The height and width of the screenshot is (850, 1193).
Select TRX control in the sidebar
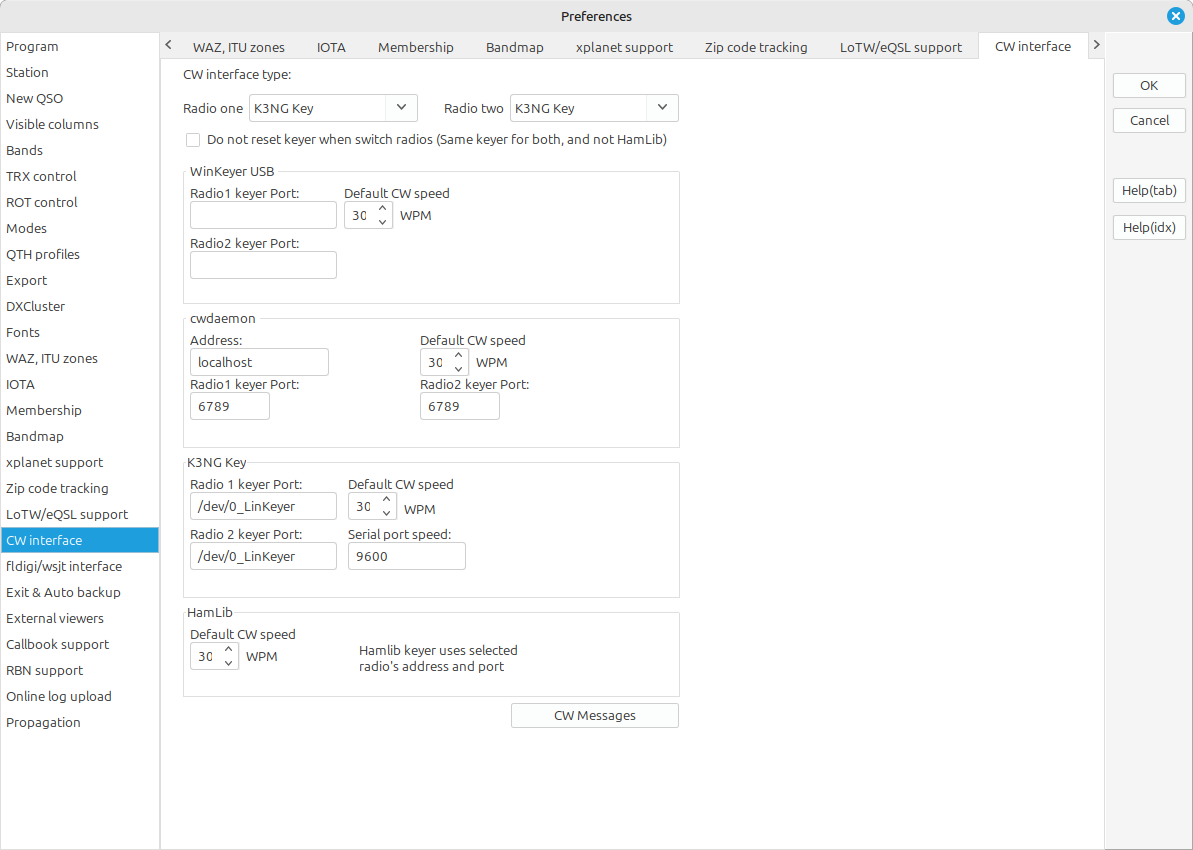(x=41, y=176)
